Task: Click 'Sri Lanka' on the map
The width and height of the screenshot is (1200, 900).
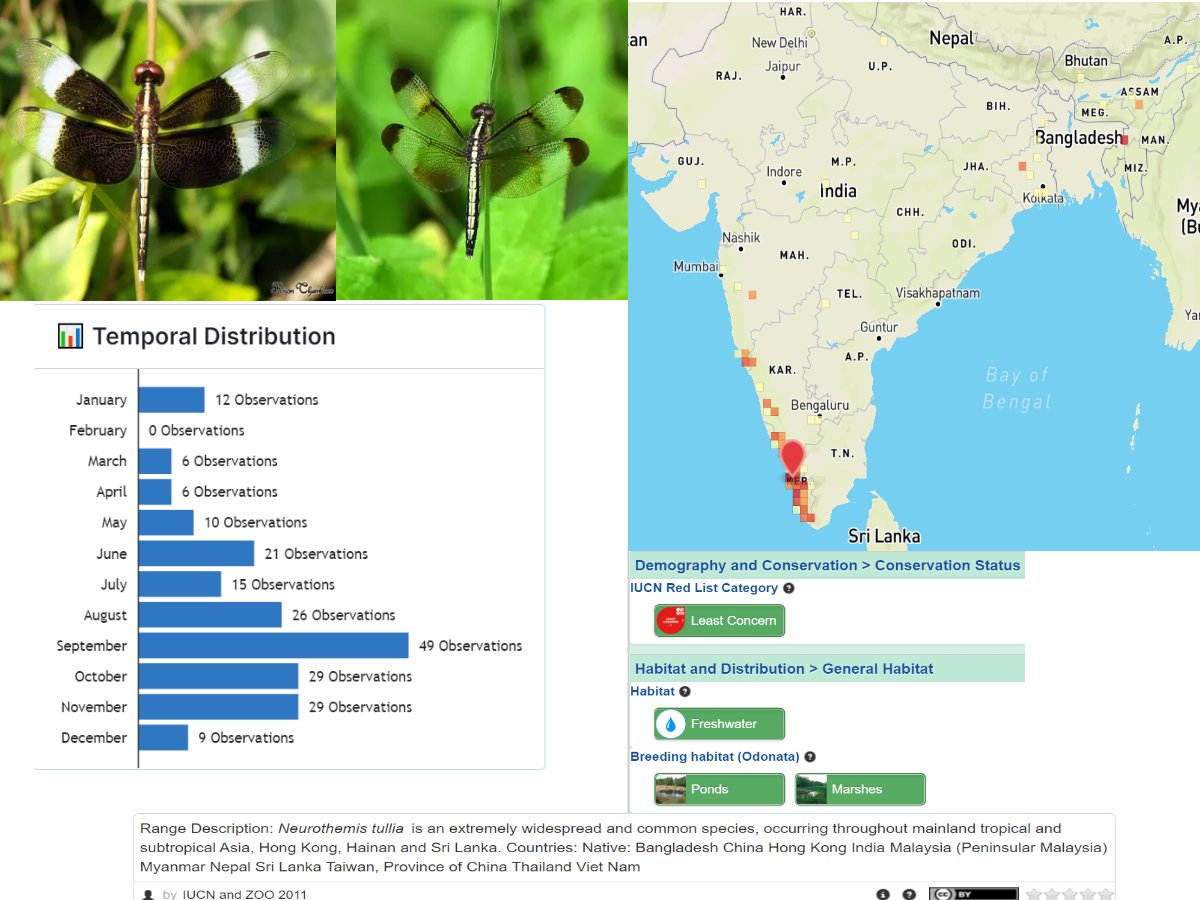Action: click(x=884, y=535)
